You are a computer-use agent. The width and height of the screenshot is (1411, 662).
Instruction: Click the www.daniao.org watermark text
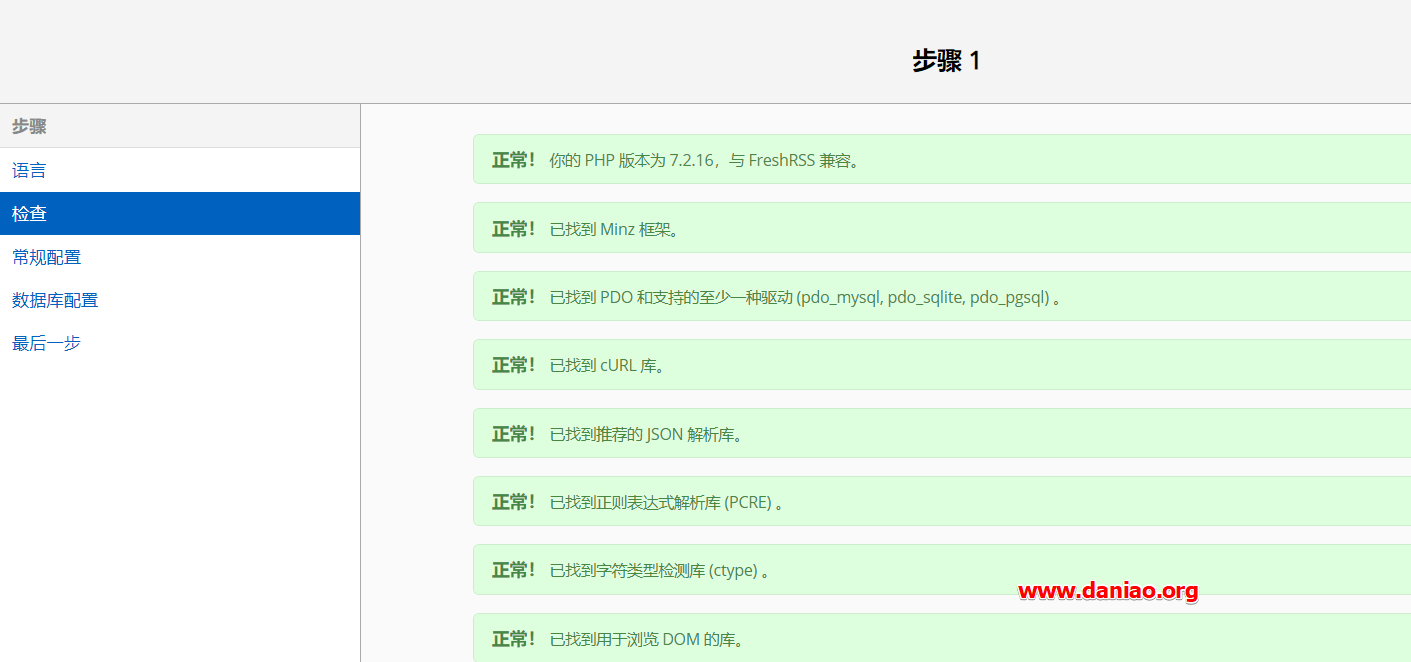click(x=1108, y=591)
